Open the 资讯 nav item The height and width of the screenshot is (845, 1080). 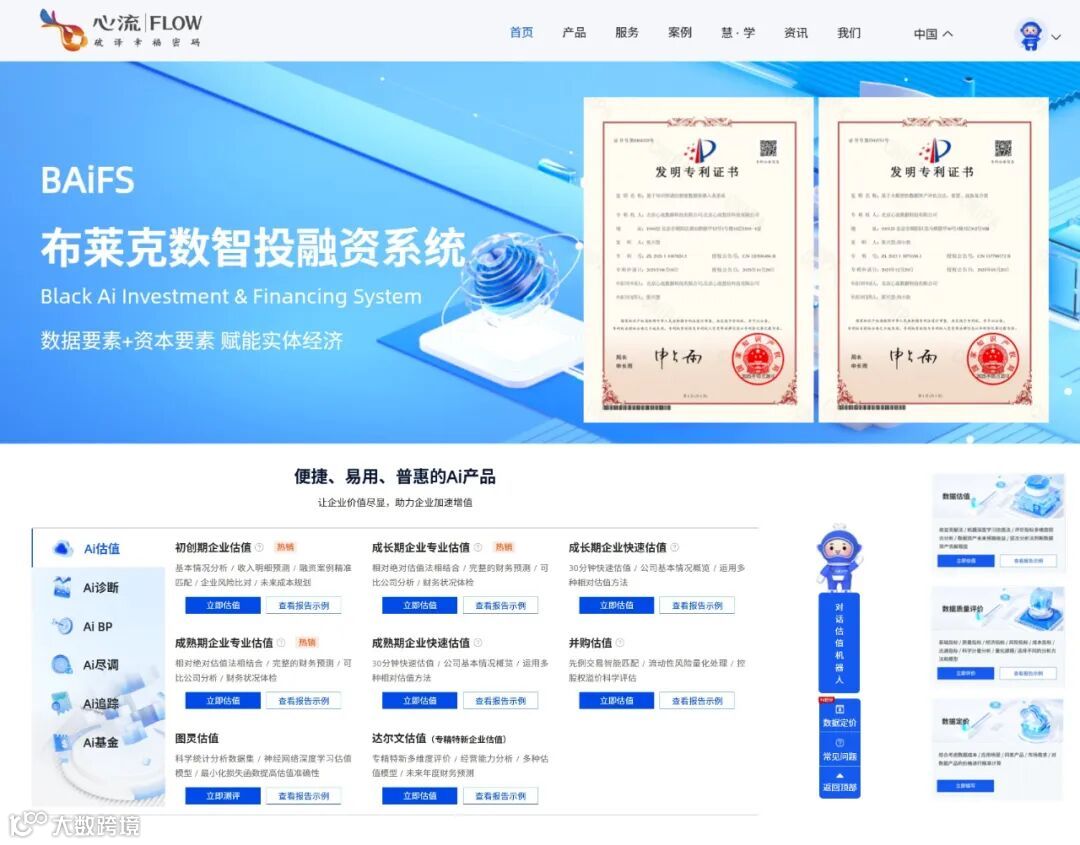(x=796, y=32)
